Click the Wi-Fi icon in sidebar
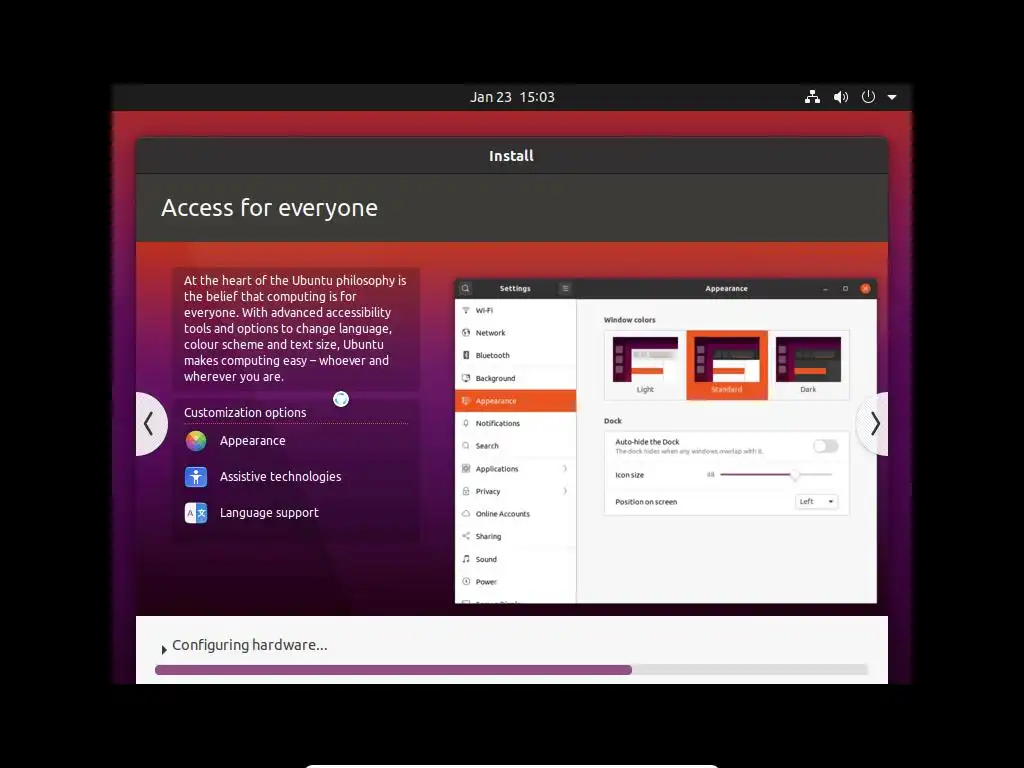Image resolution: width=1024 pixels, height=768 pixels. click(466, 310)
